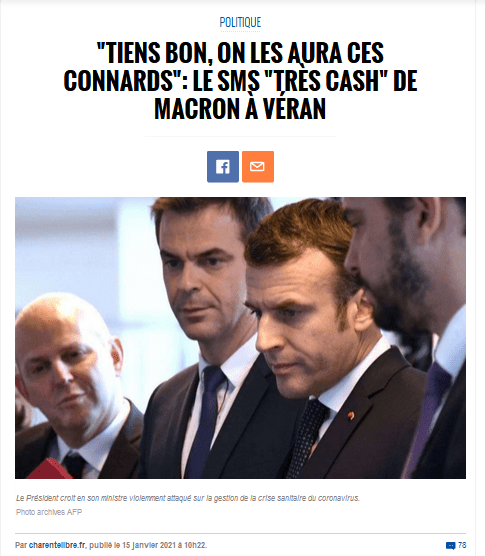The width and height of the screenshot is (485, 556).
Task: Send the article by email icon
Action: coord(258,167)
